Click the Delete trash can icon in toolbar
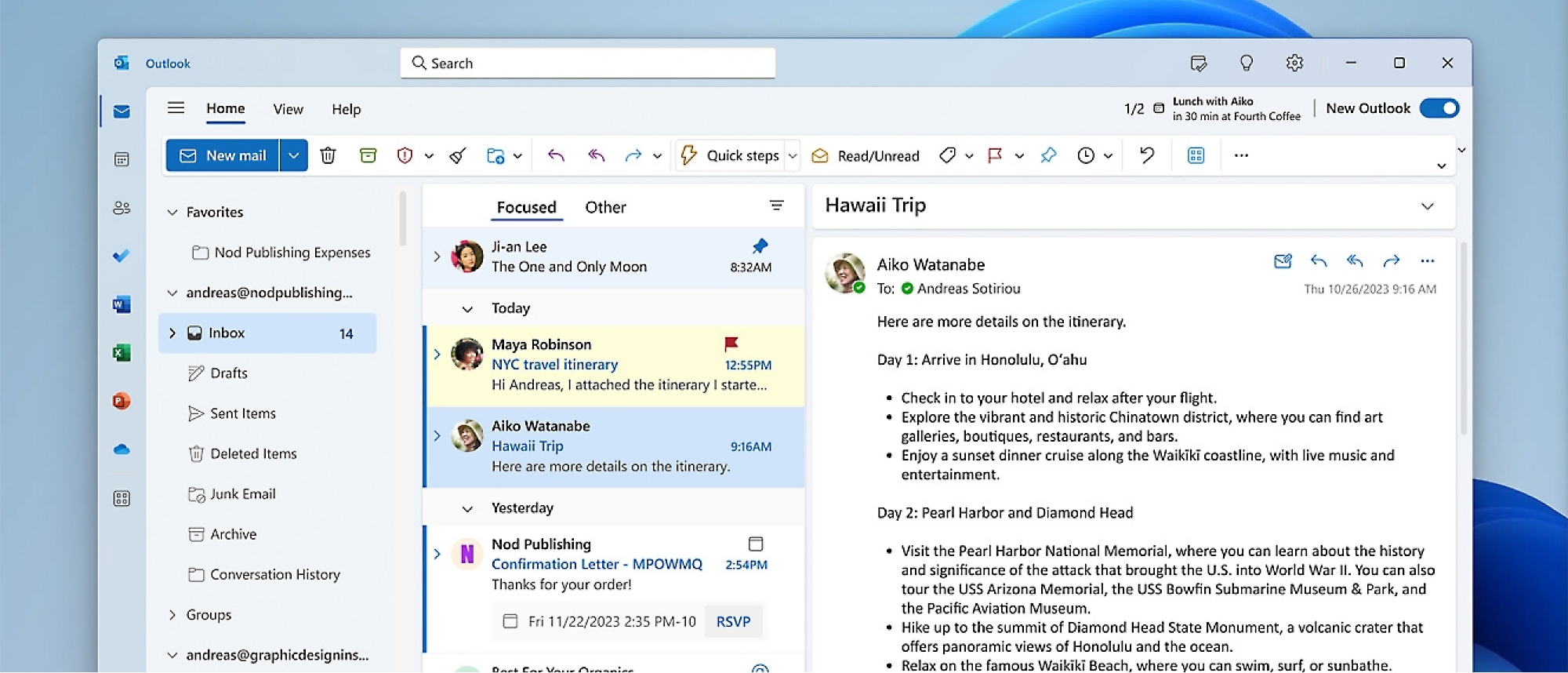The image size is (1568, 673). point(328,155)
